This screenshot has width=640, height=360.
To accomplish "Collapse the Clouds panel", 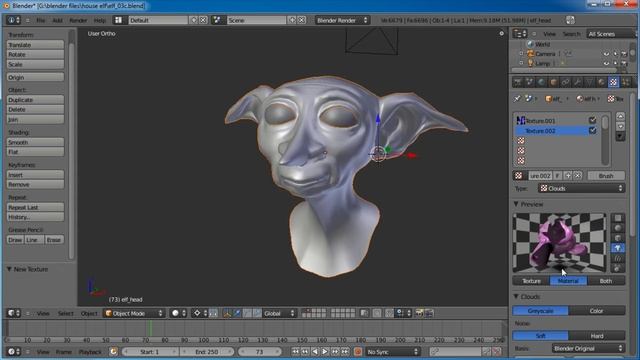I will point(516,296).
